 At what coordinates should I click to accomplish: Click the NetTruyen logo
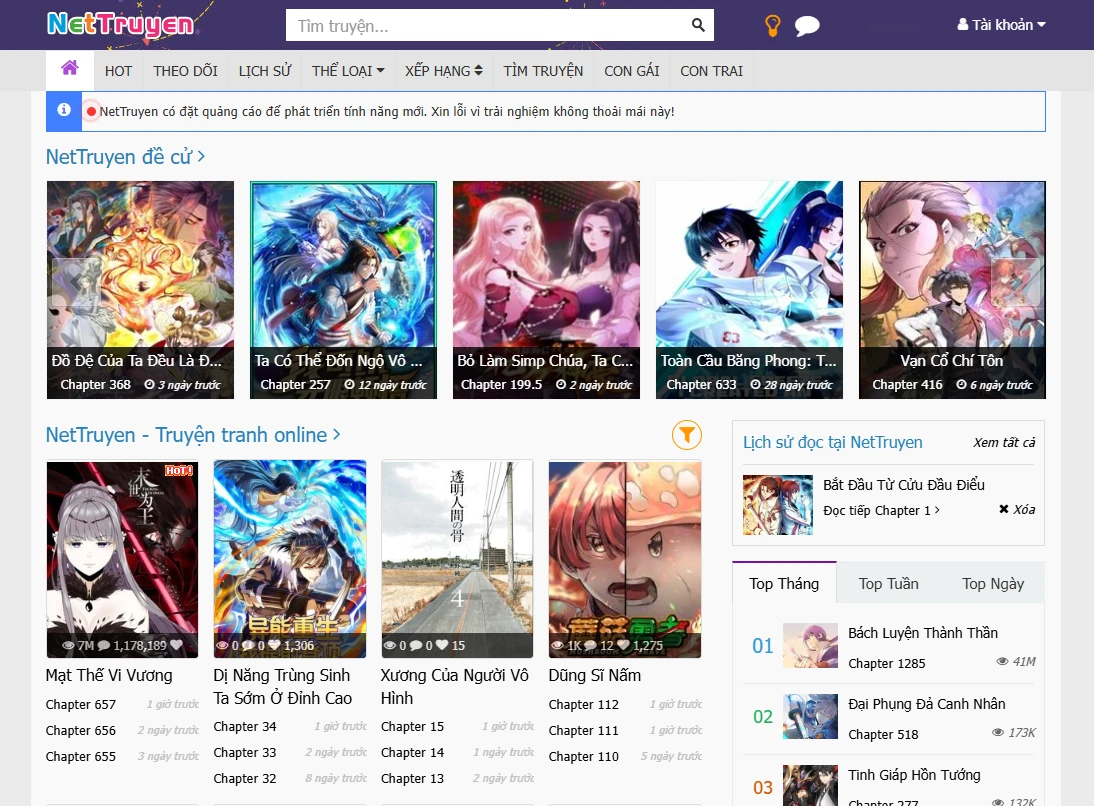120,24
